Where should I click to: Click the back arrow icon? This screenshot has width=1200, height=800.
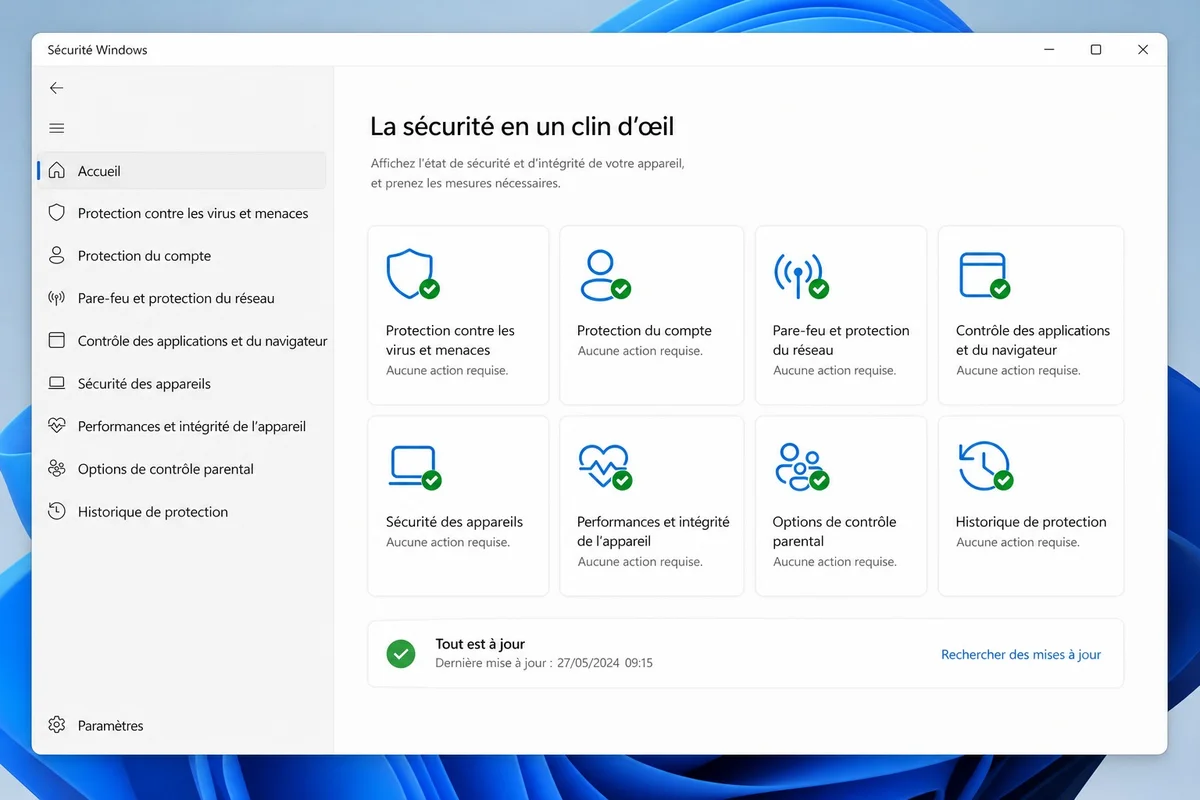pyautogui.click(x=56, y=88)
